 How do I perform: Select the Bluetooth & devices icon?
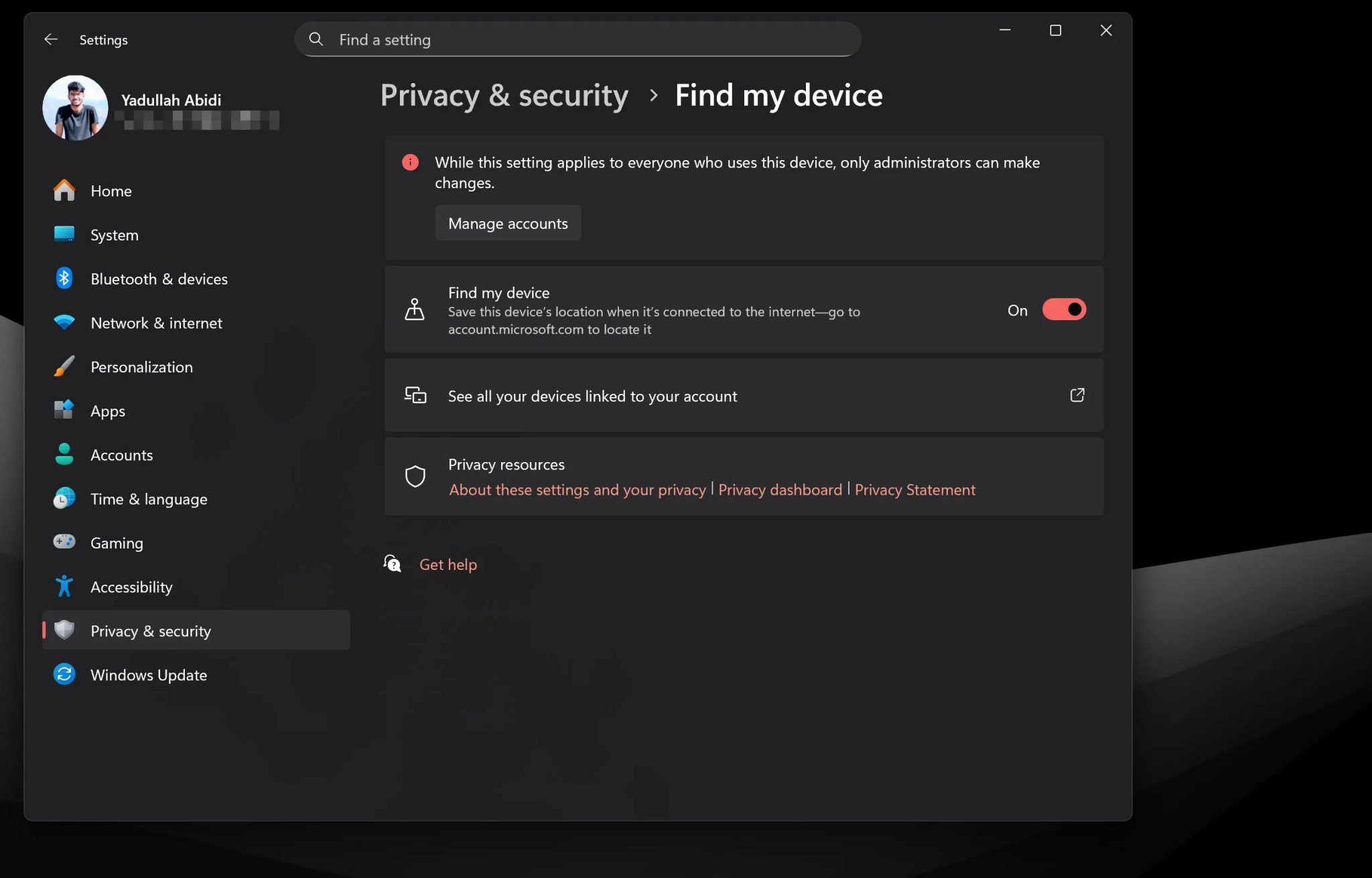point(64,279)
